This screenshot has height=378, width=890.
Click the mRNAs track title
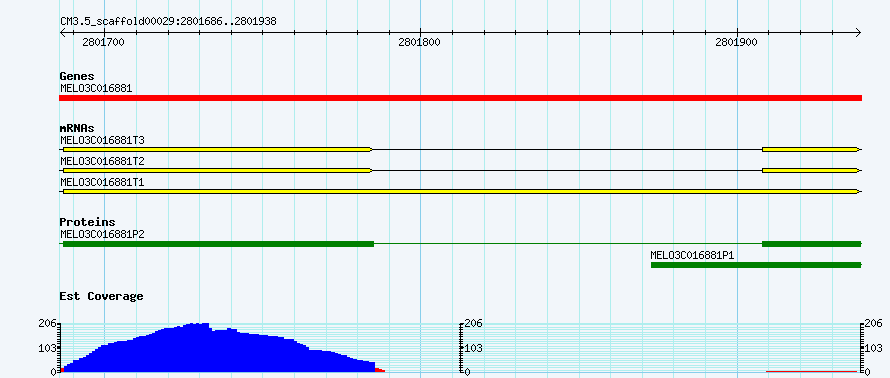point(77,128)
